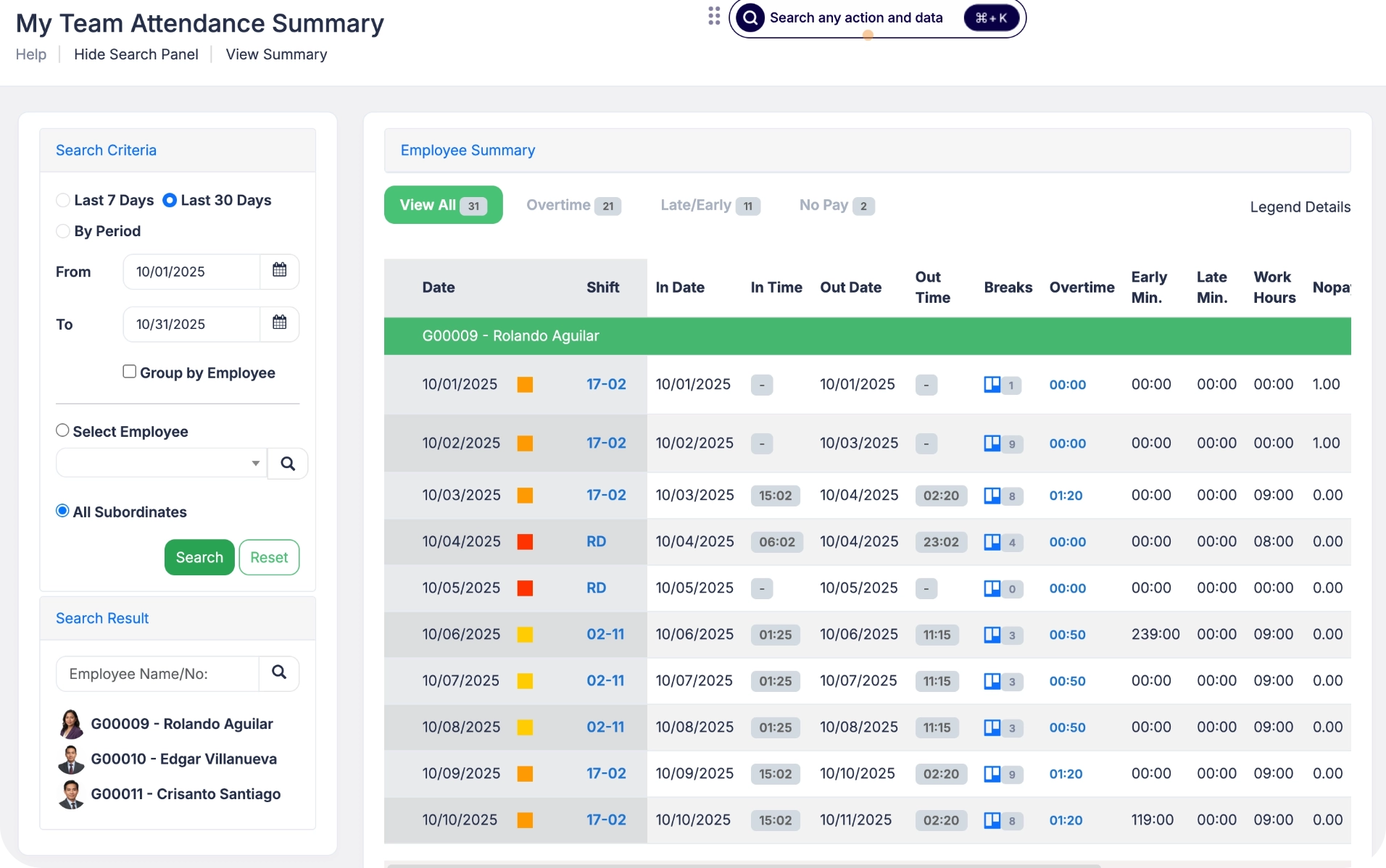
Task: Click the magnifier icon in global search
Action: pos(751,17)
